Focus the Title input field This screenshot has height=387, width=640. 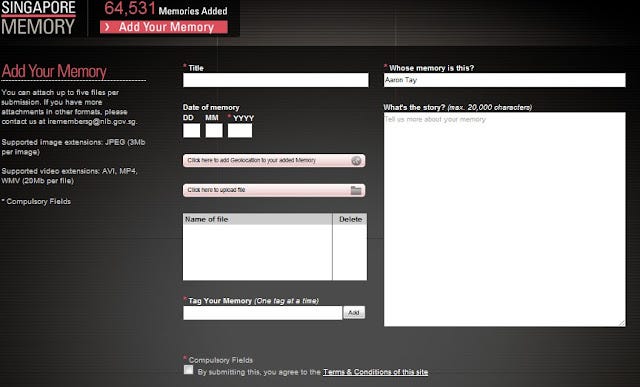coord(276,80)
